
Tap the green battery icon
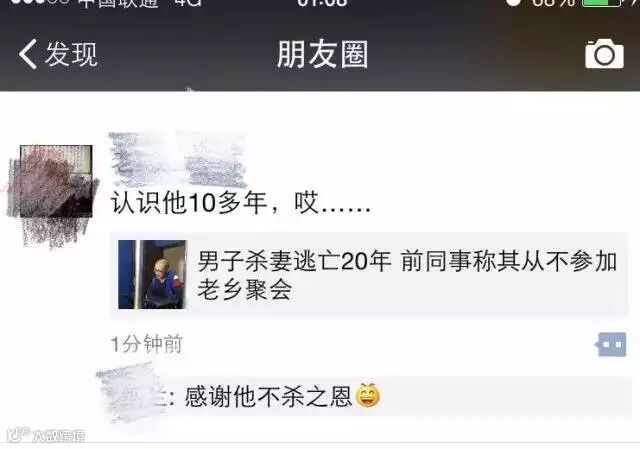pos(602,3)
